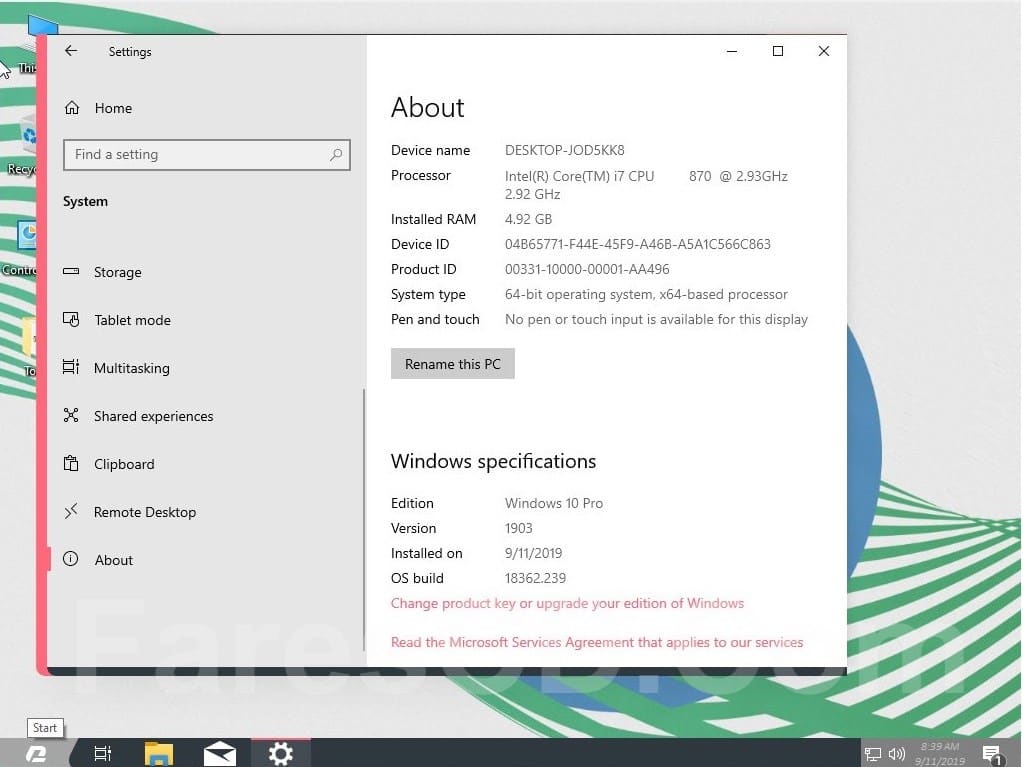Image resolution: width=1023 pixels, height=767 pixels.
Task: Close the Settings window
Action: tap(823, 51)
